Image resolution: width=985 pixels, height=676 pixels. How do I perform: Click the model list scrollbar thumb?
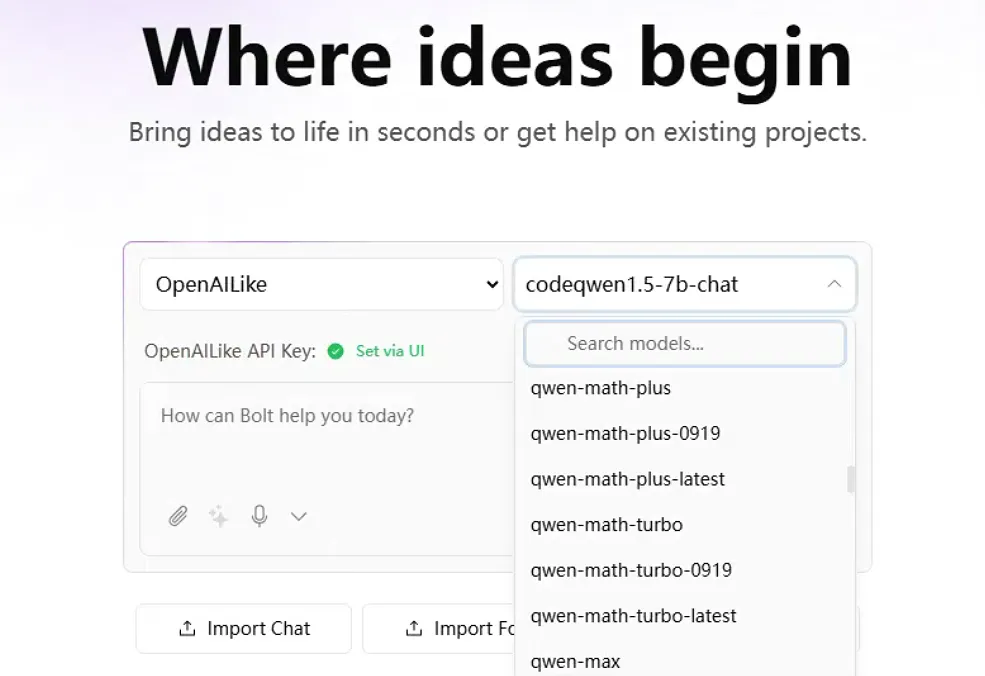click(x=851, y=479)
